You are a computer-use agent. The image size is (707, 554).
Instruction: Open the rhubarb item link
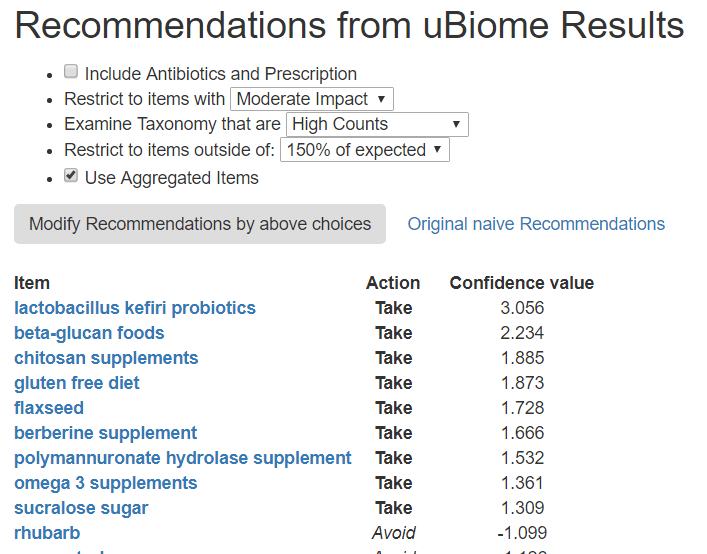tap(47, 533)
